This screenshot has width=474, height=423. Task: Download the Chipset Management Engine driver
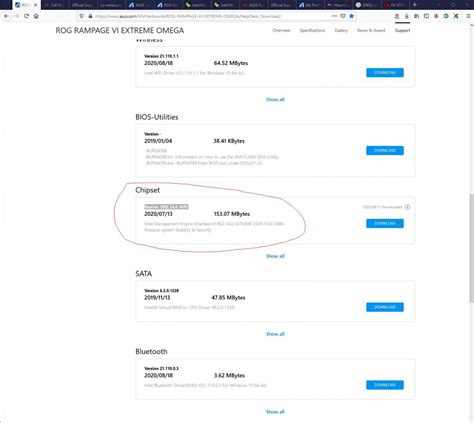pos(385,223)
